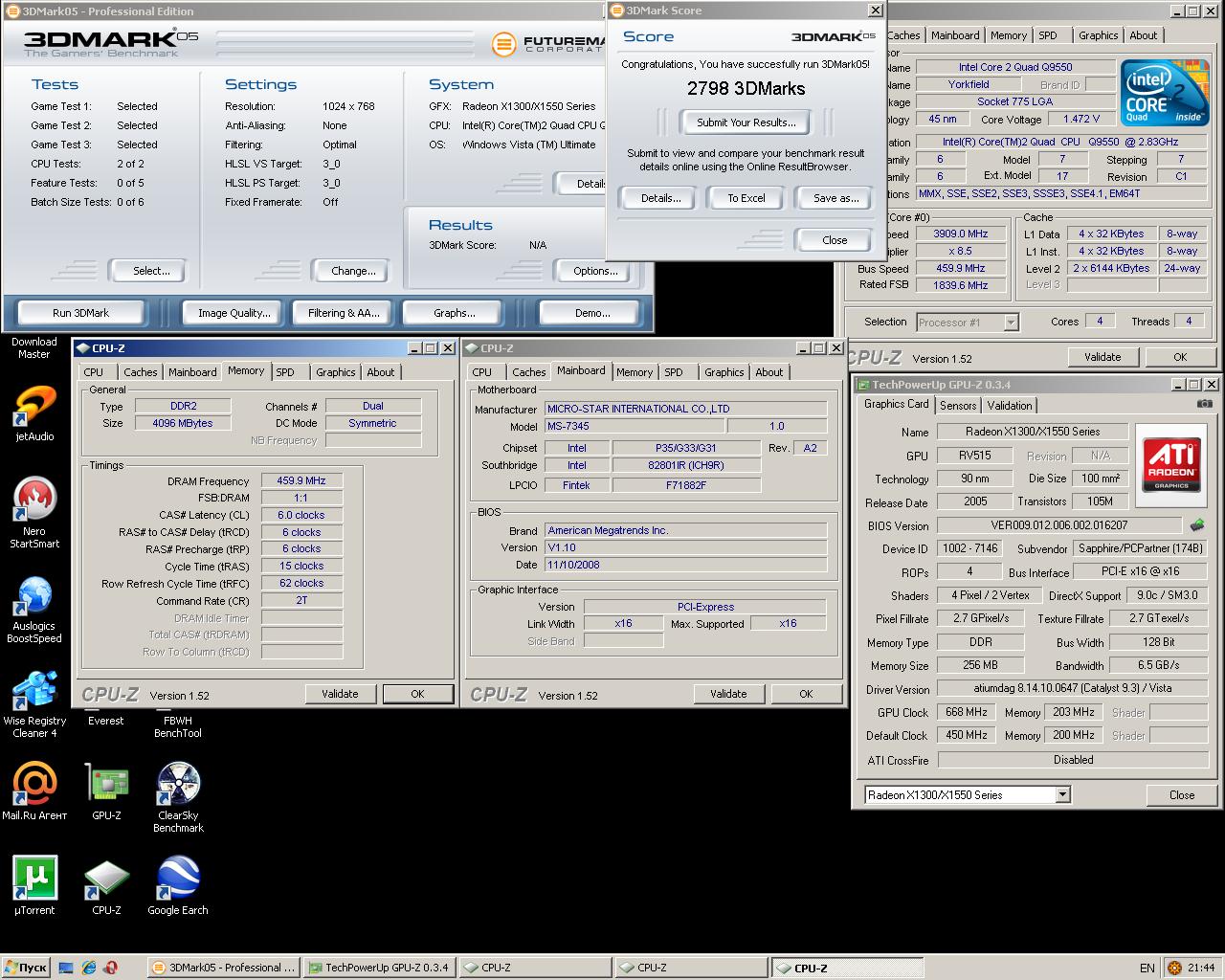Click the MS-7345 model field
Screen dimensions: 1225x980
[x=635, y=426]
